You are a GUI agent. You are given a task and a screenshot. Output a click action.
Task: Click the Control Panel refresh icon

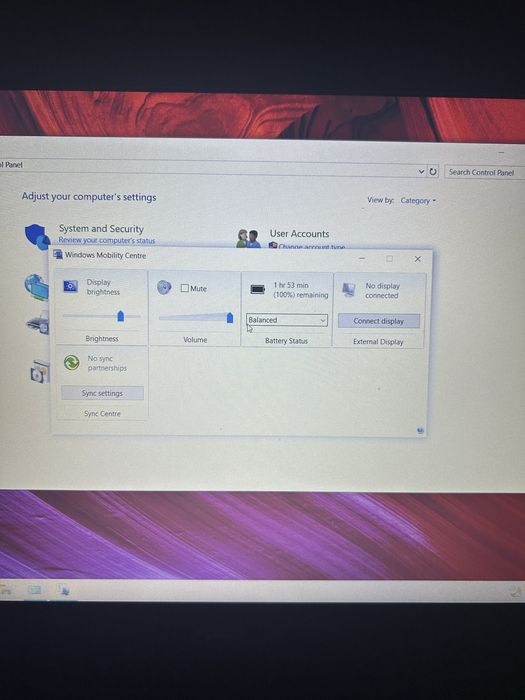pos(433,172)
